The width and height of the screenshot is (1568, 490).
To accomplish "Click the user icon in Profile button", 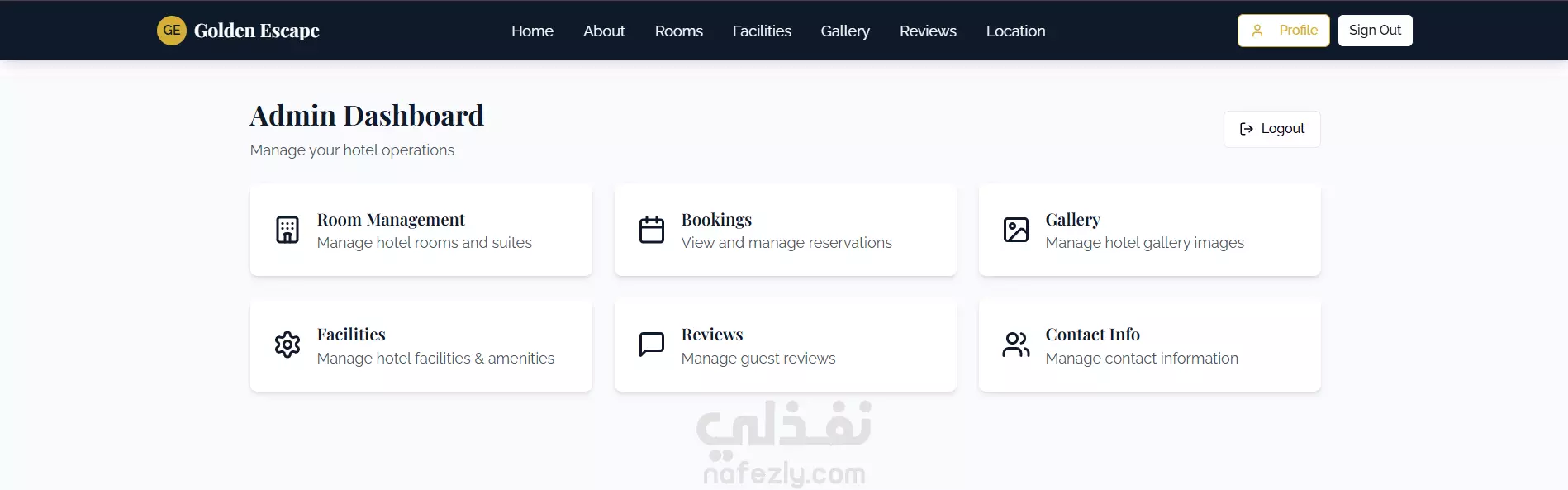I will point(1257,31).
